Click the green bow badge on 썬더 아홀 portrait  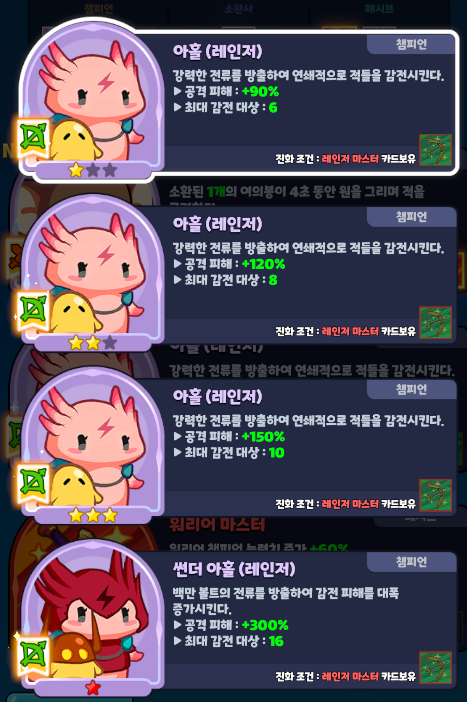[x=34, y=656]
